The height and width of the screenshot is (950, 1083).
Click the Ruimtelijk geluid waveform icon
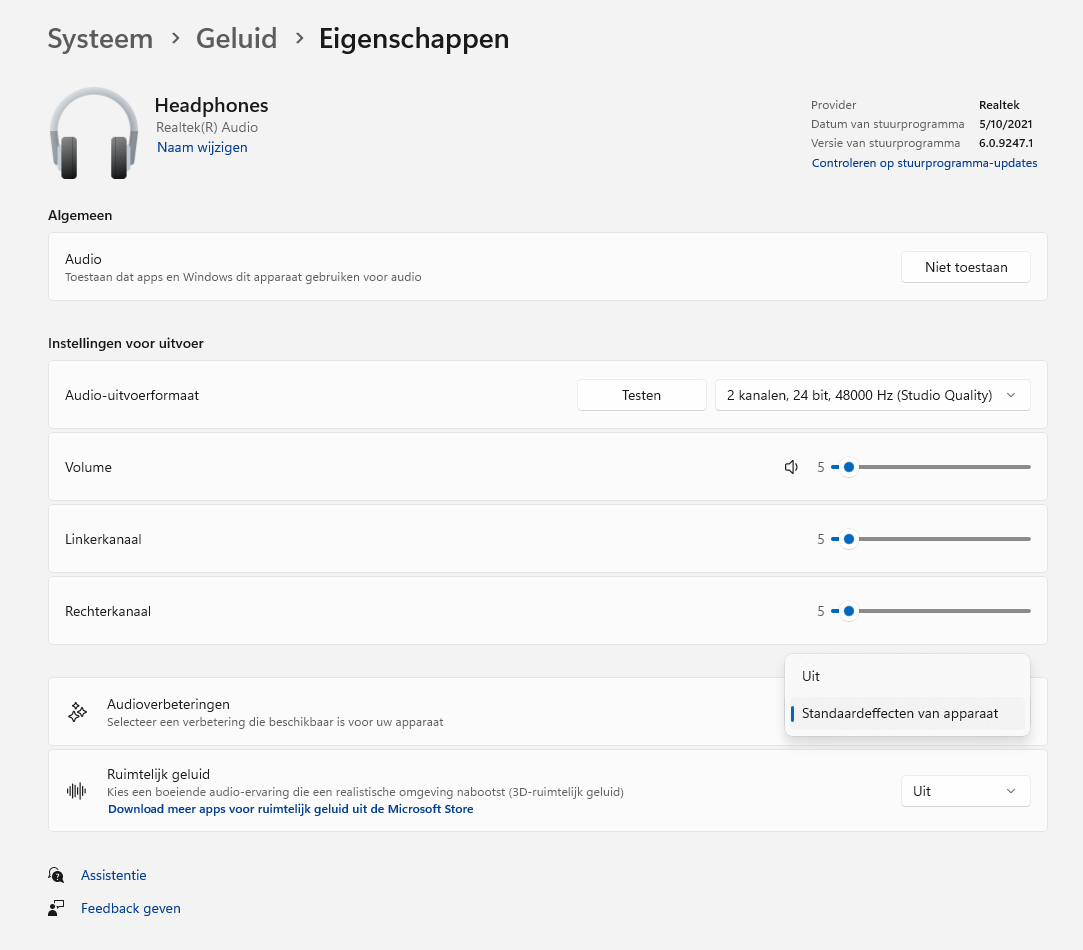pyautogui.click(x=77, y=791)
